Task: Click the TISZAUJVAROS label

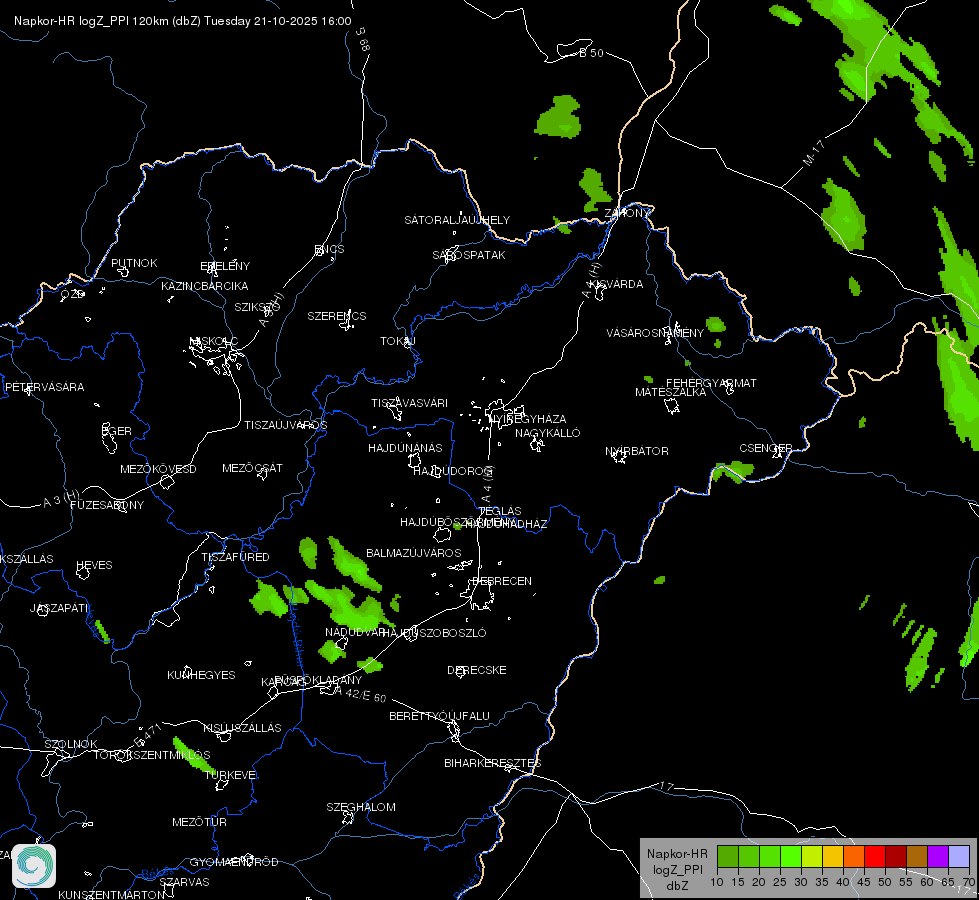Action: (285, 425)
